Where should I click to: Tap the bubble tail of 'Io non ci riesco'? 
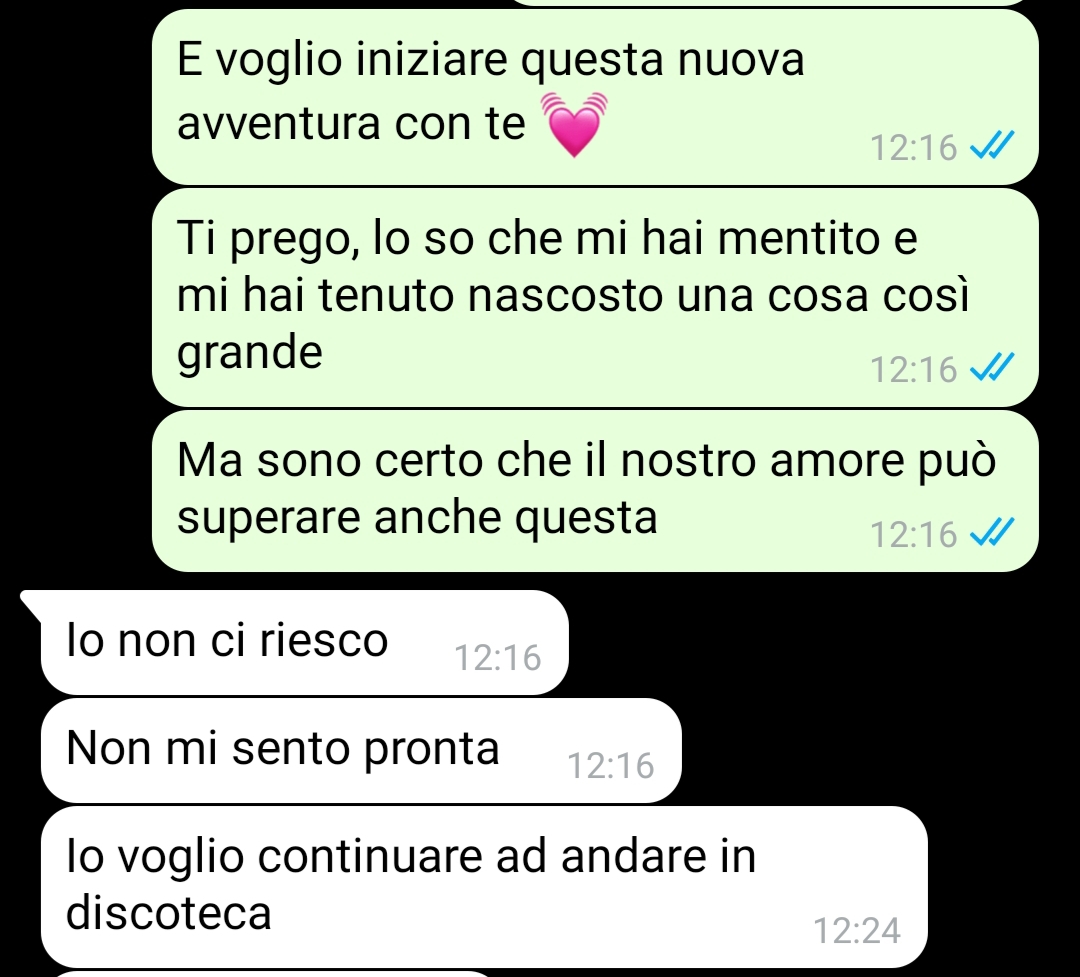point(31,602)
